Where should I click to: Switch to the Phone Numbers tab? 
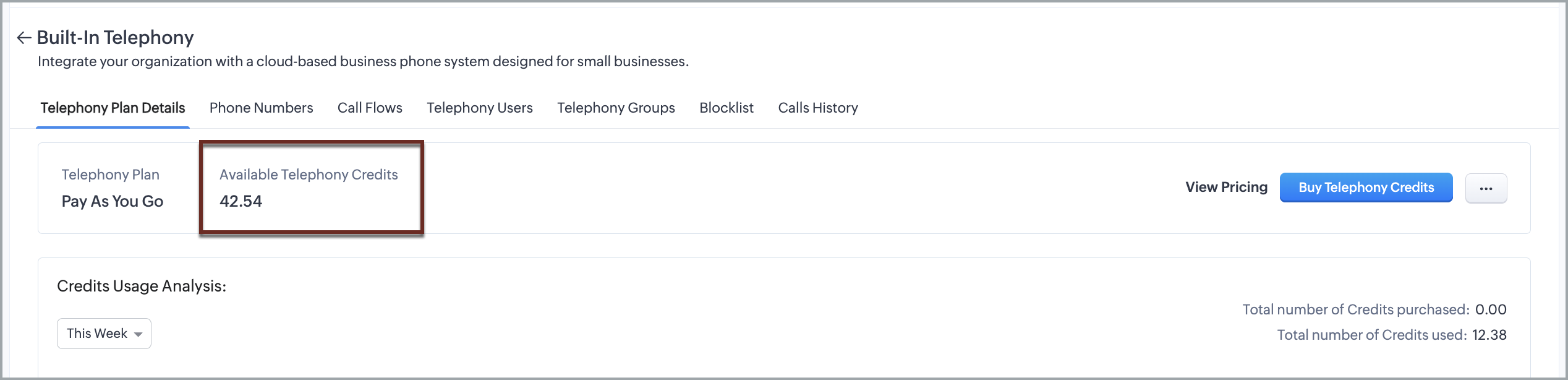261,108
